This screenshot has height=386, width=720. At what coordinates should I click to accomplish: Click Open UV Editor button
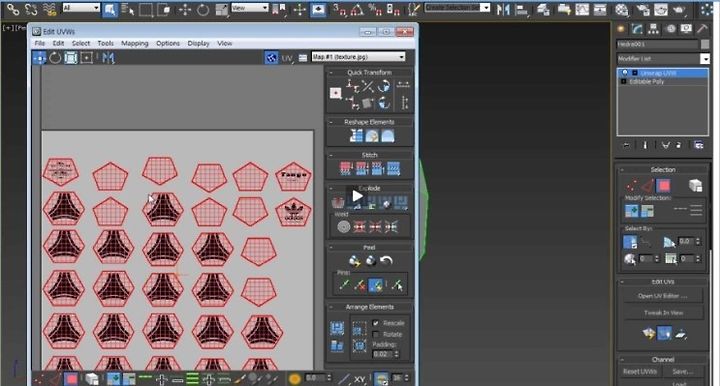[663, 296]
